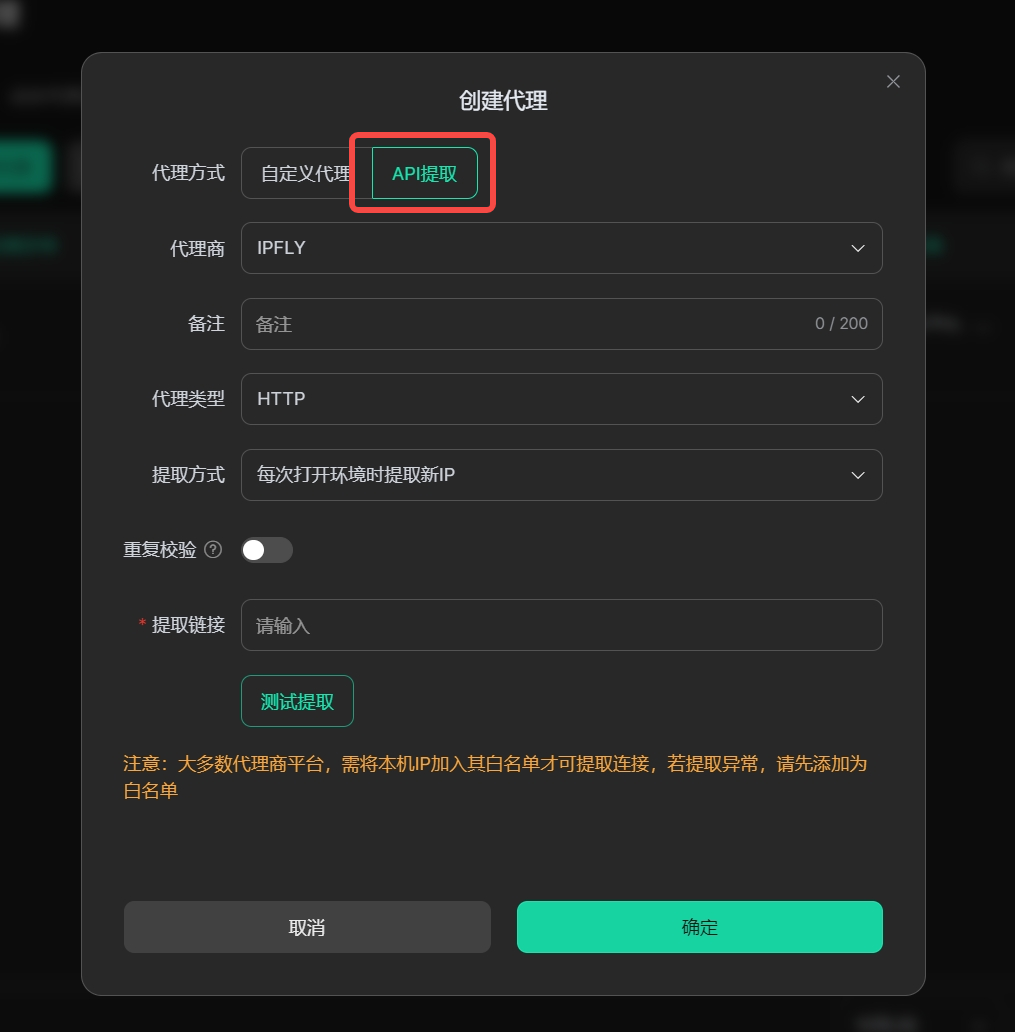Click the 0 / 200 character counter

pyautogui.click(x=841, y=324)
